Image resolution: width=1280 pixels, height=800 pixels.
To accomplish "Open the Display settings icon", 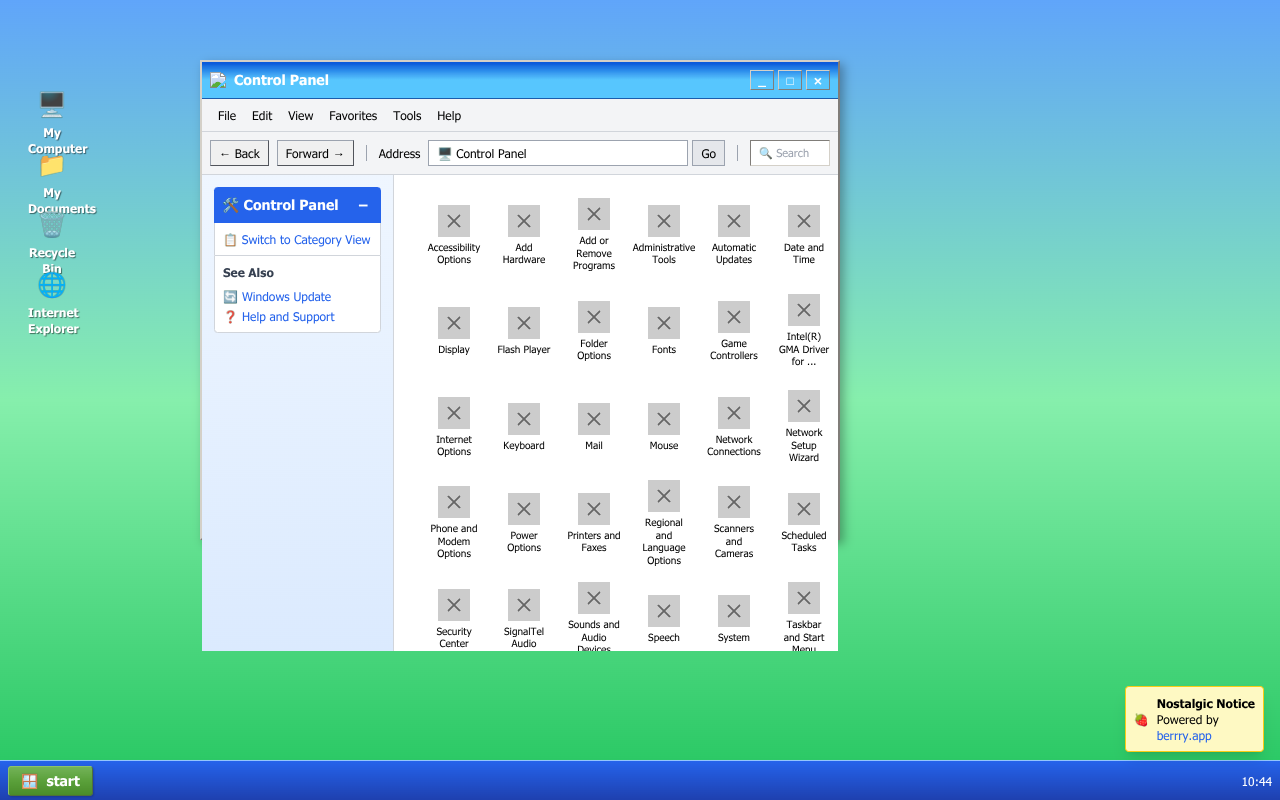I will 453,322.
